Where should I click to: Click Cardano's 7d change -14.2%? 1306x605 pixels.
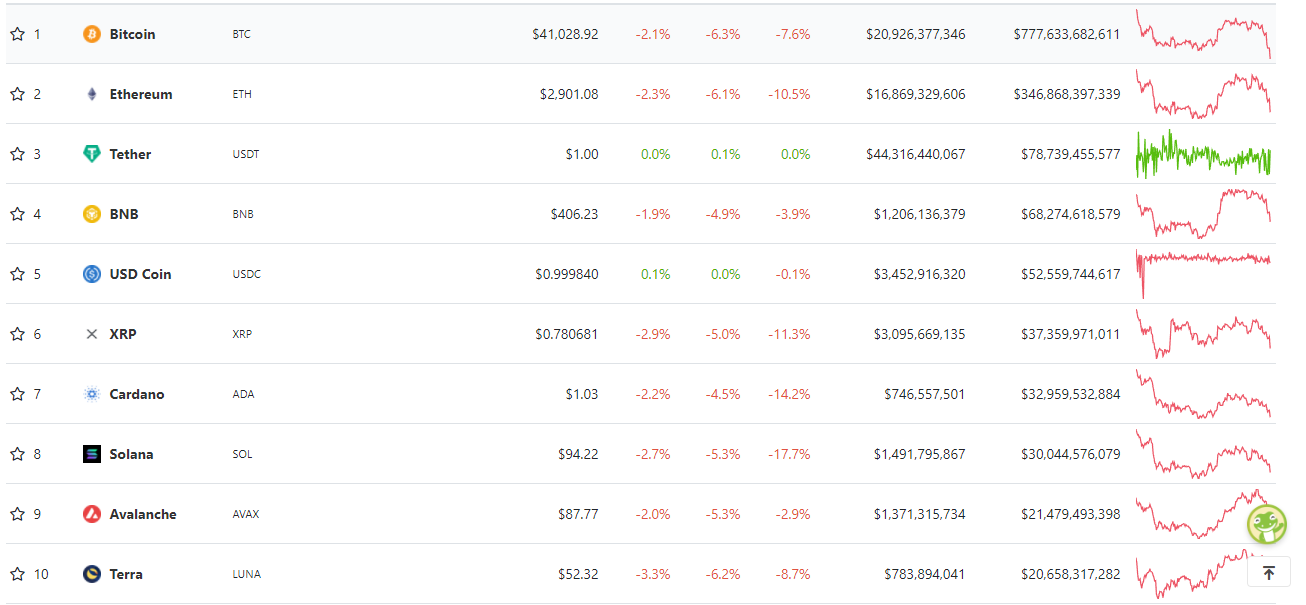click(x=789, y=394)
